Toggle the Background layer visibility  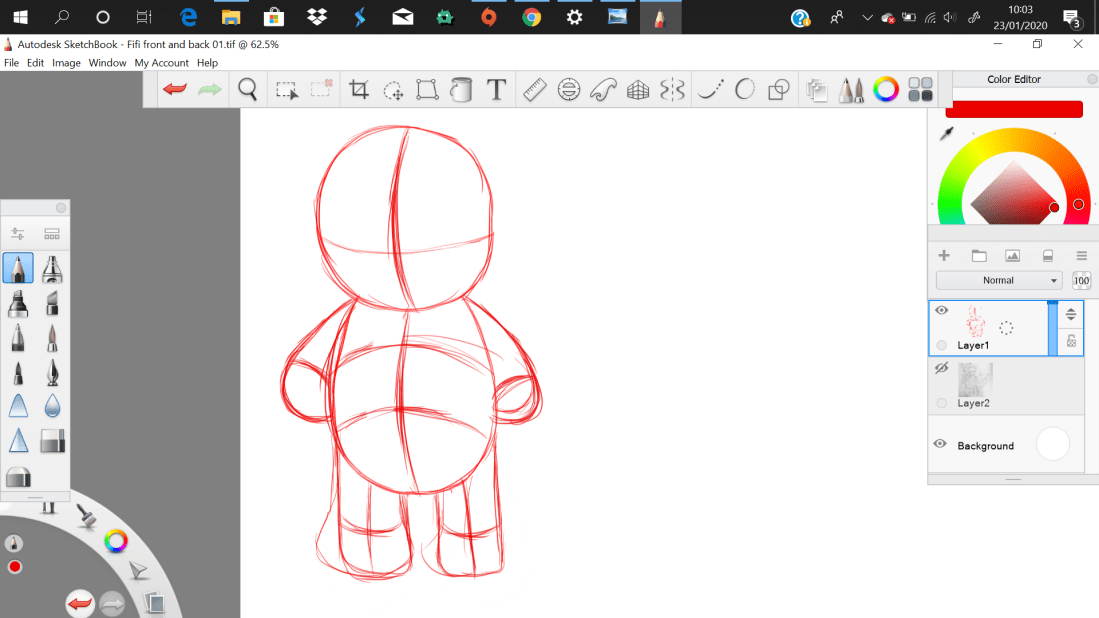click(940, 444)
